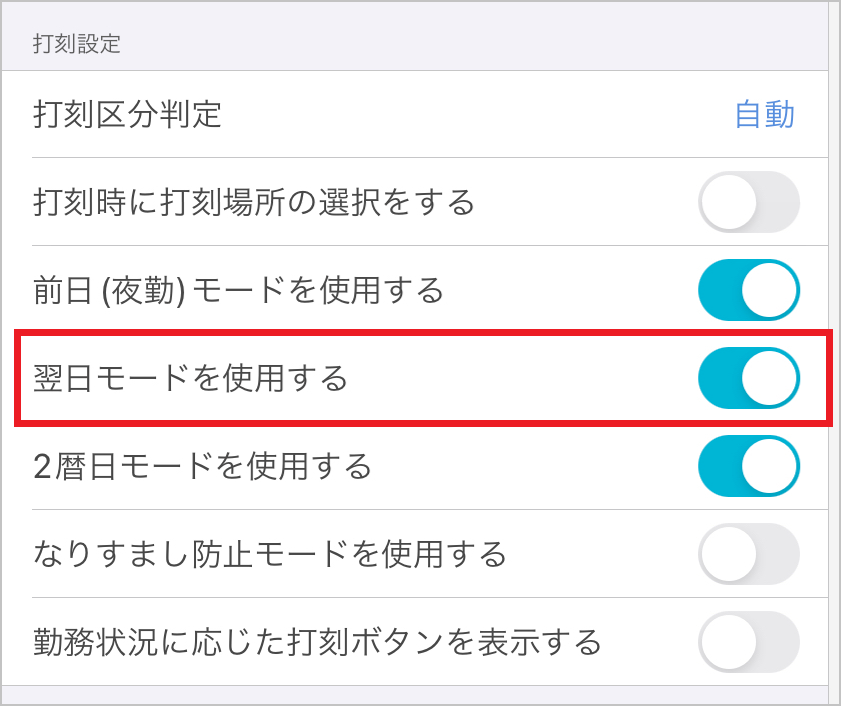The height and width of the screenshot is (706, 841).
Task: Click the 打刻時に打刻場所の選択をする label text
Action: (x=254, y=203)
